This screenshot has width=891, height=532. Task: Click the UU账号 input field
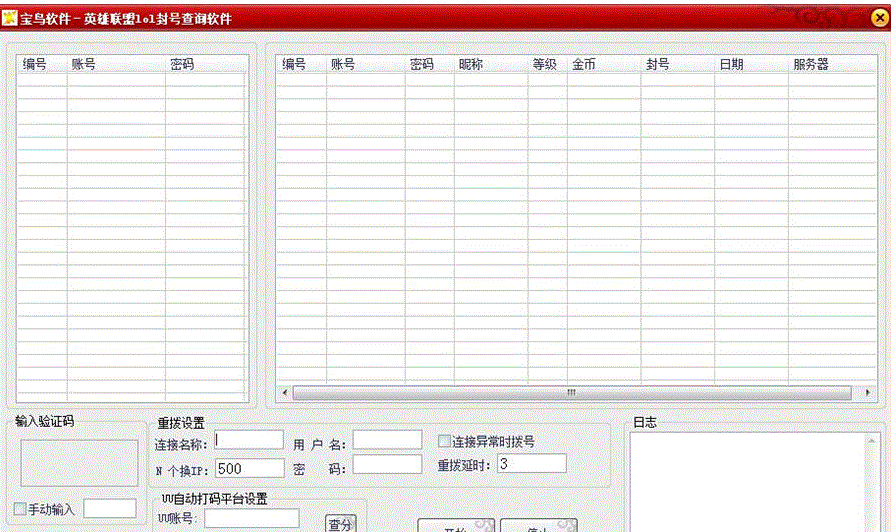[252, 518]
